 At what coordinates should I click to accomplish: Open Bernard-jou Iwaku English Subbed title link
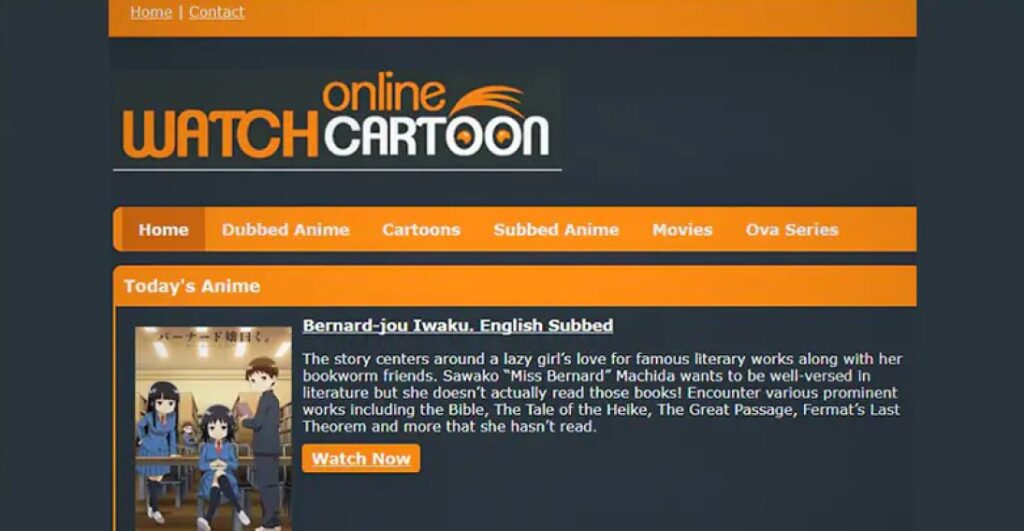tap(458, 325)
